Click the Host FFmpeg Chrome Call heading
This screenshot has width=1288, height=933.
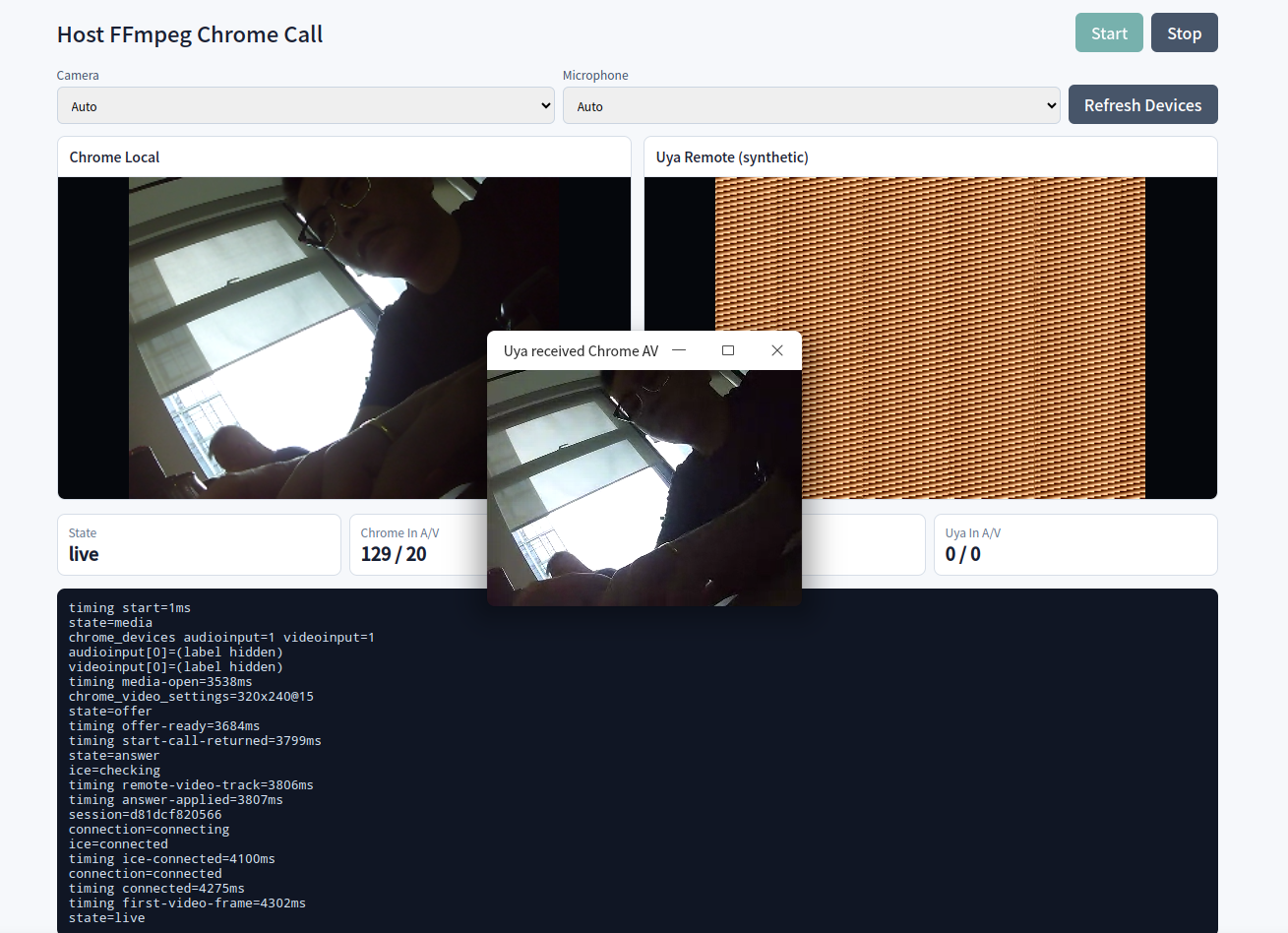(190, 34)
